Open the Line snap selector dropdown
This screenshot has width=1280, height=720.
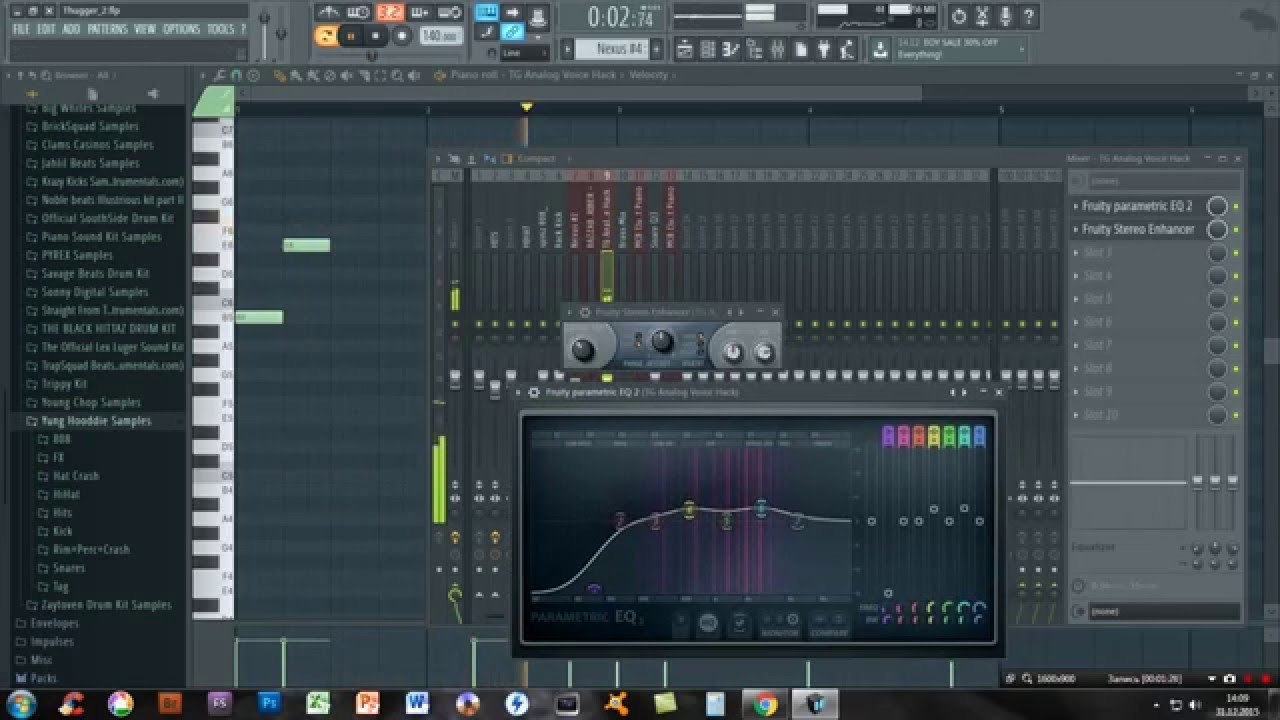tap(526, 52)
